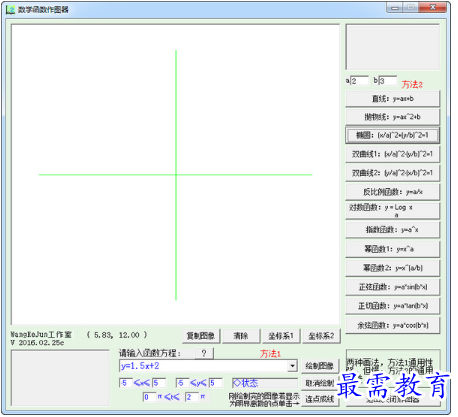Screen dimensions: 458x417
Task: Draw the 双曲线2 hyperbola
Action: [x=392, y=173]
